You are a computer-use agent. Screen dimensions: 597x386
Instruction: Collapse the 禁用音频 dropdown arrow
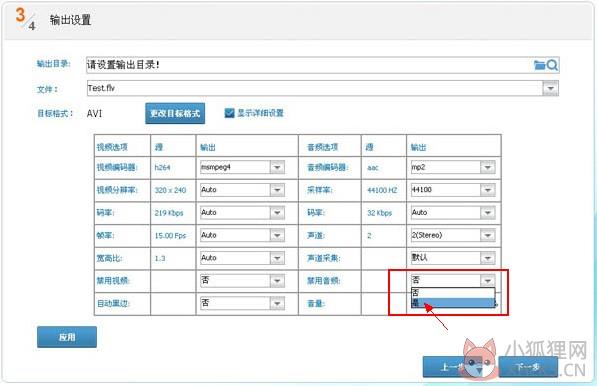coord(488,281)
